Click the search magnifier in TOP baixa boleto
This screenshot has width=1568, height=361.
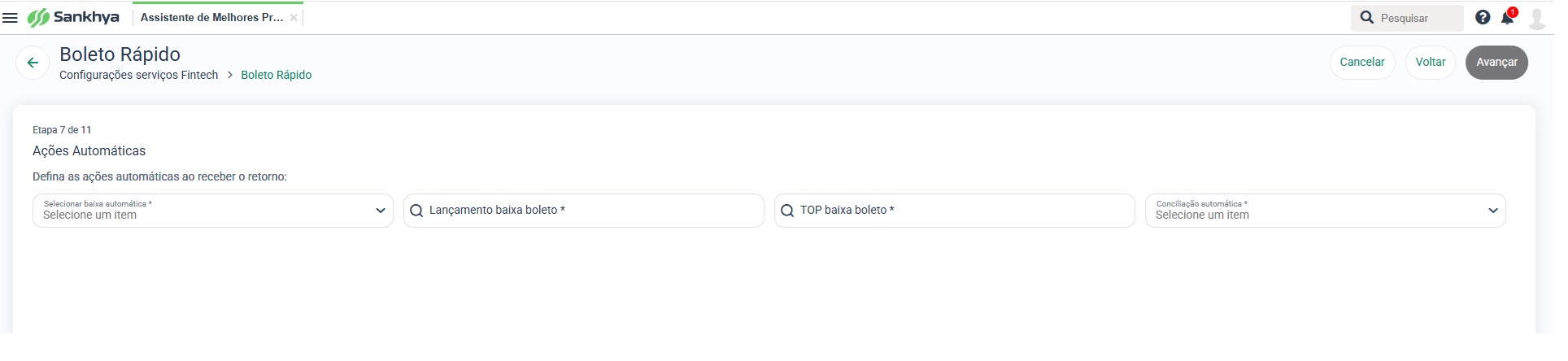point(787,211)
